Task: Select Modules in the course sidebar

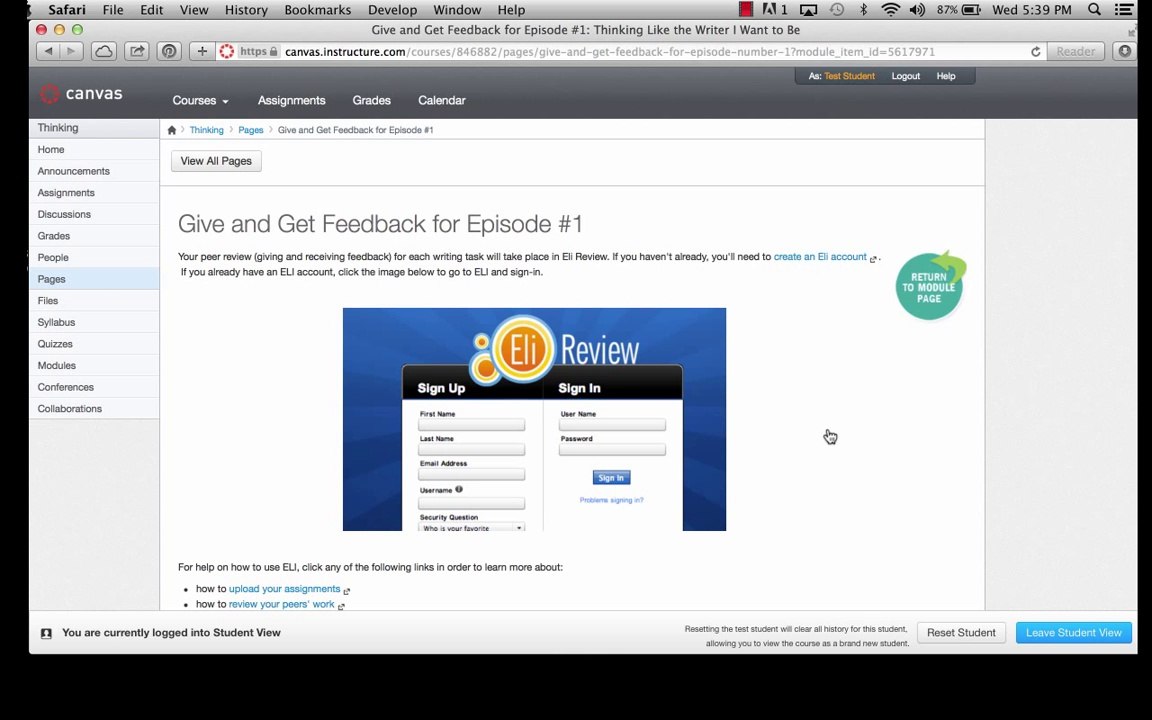Action: pyautogui.click(x=94, y=366)
